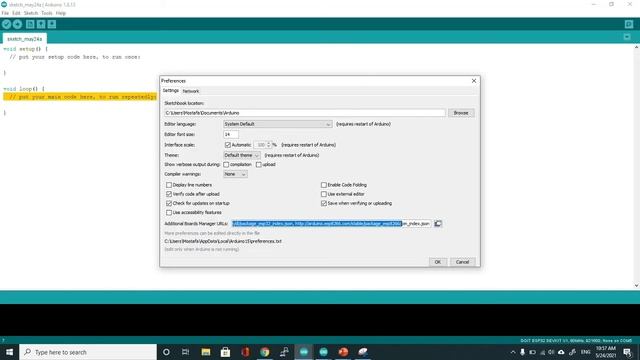Open File Explorer from taskbar
This screenshot has width=640, height=360.
(x=206, y=352)
